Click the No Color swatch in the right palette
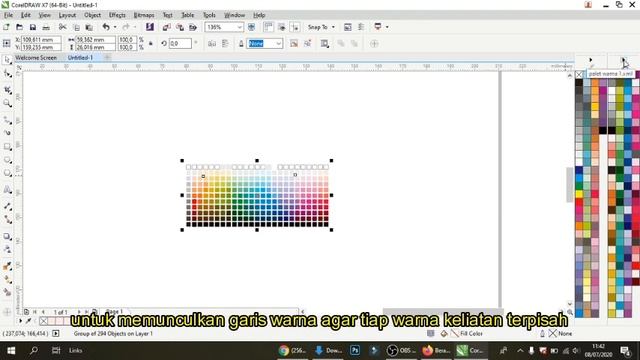640x360 pixels. 579,74
